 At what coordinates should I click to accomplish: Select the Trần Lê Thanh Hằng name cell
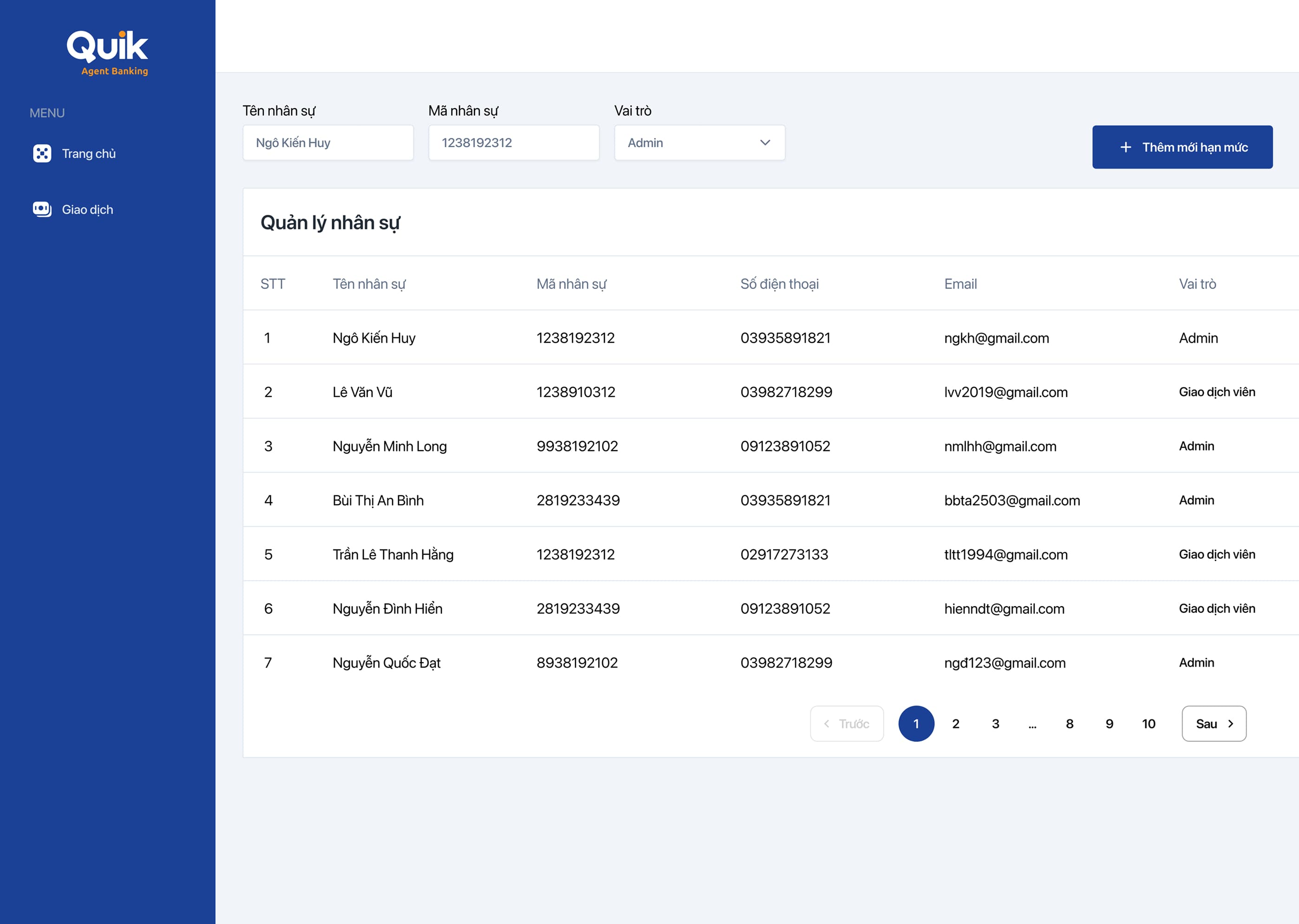[393, 554]
